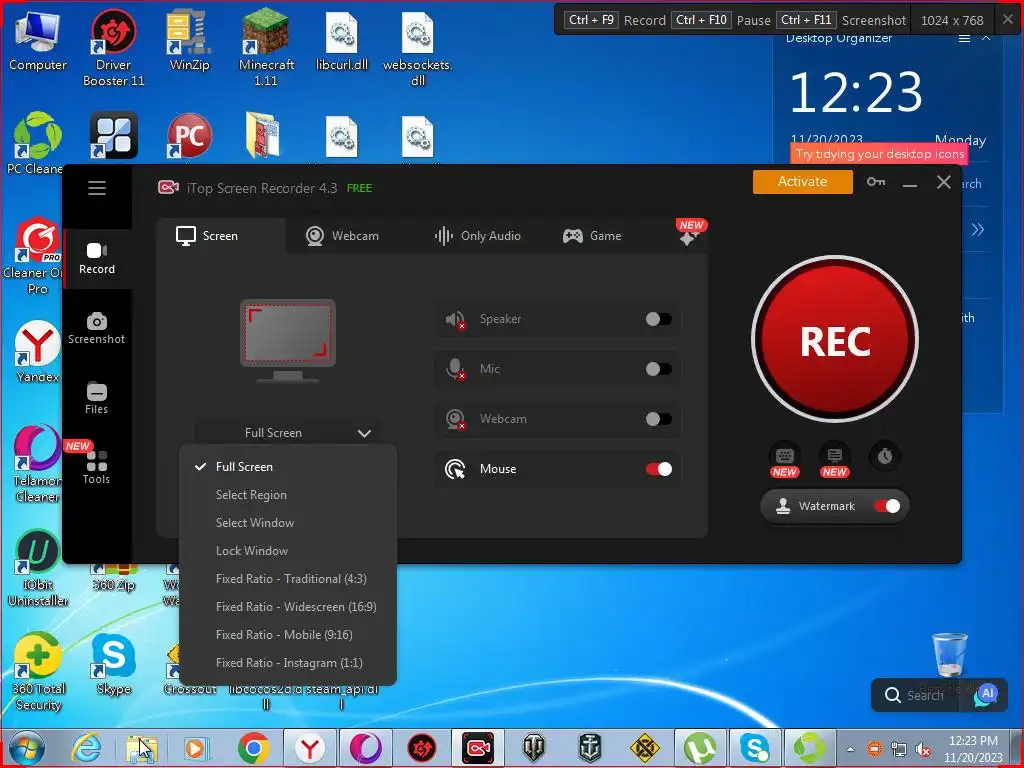Select the Computer desktop icon

pos(38,41)
